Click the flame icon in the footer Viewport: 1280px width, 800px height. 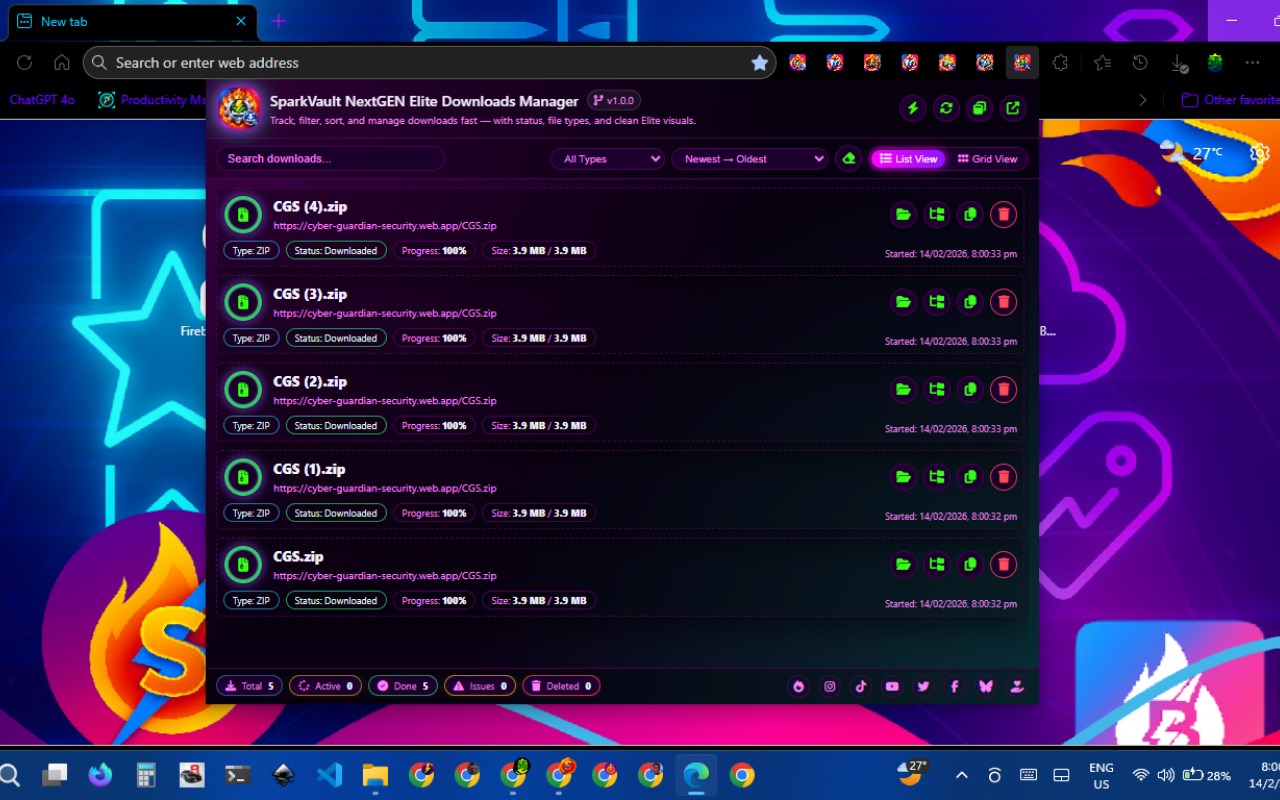(x=798, y=686)
